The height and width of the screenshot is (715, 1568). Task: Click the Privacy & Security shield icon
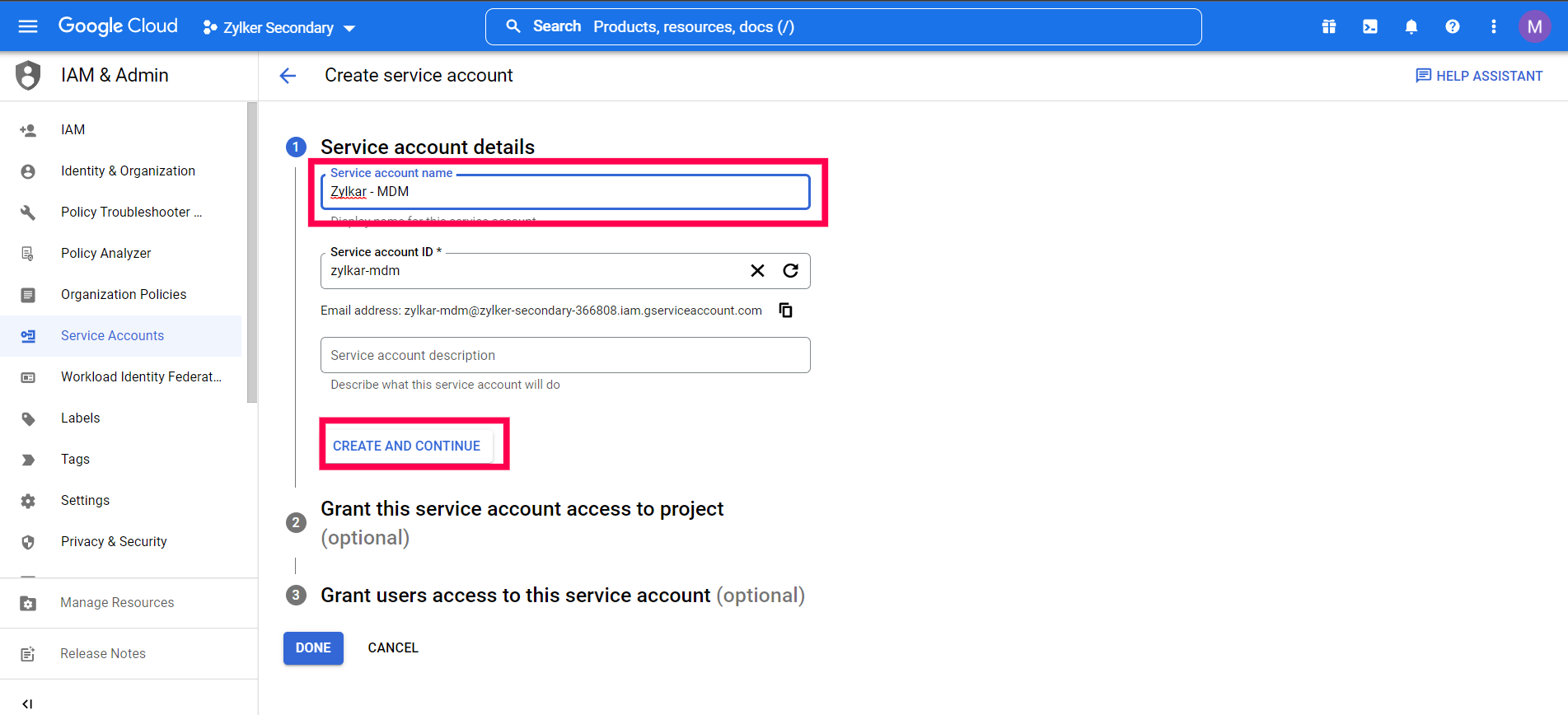click(x=28, y=542)
